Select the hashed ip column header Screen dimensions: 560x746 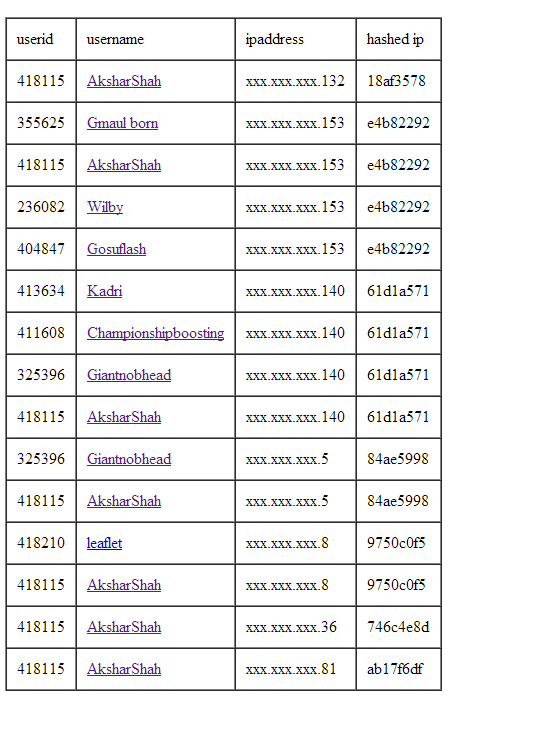(x=399, y=39)
